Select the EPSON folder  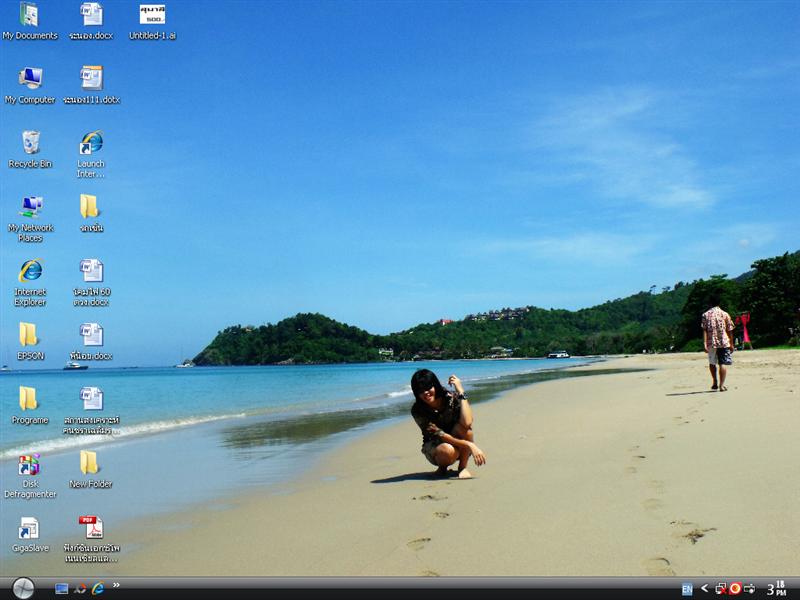[29, 335]
